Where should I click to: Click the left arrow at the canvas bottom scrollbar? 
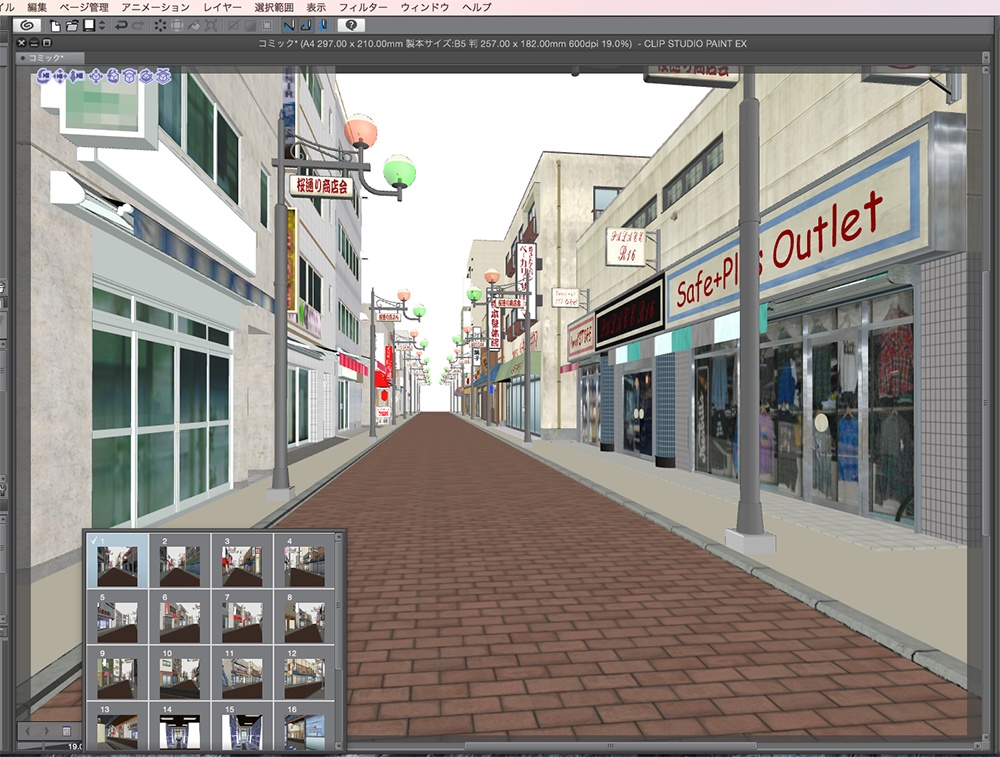tap(27, 731)
